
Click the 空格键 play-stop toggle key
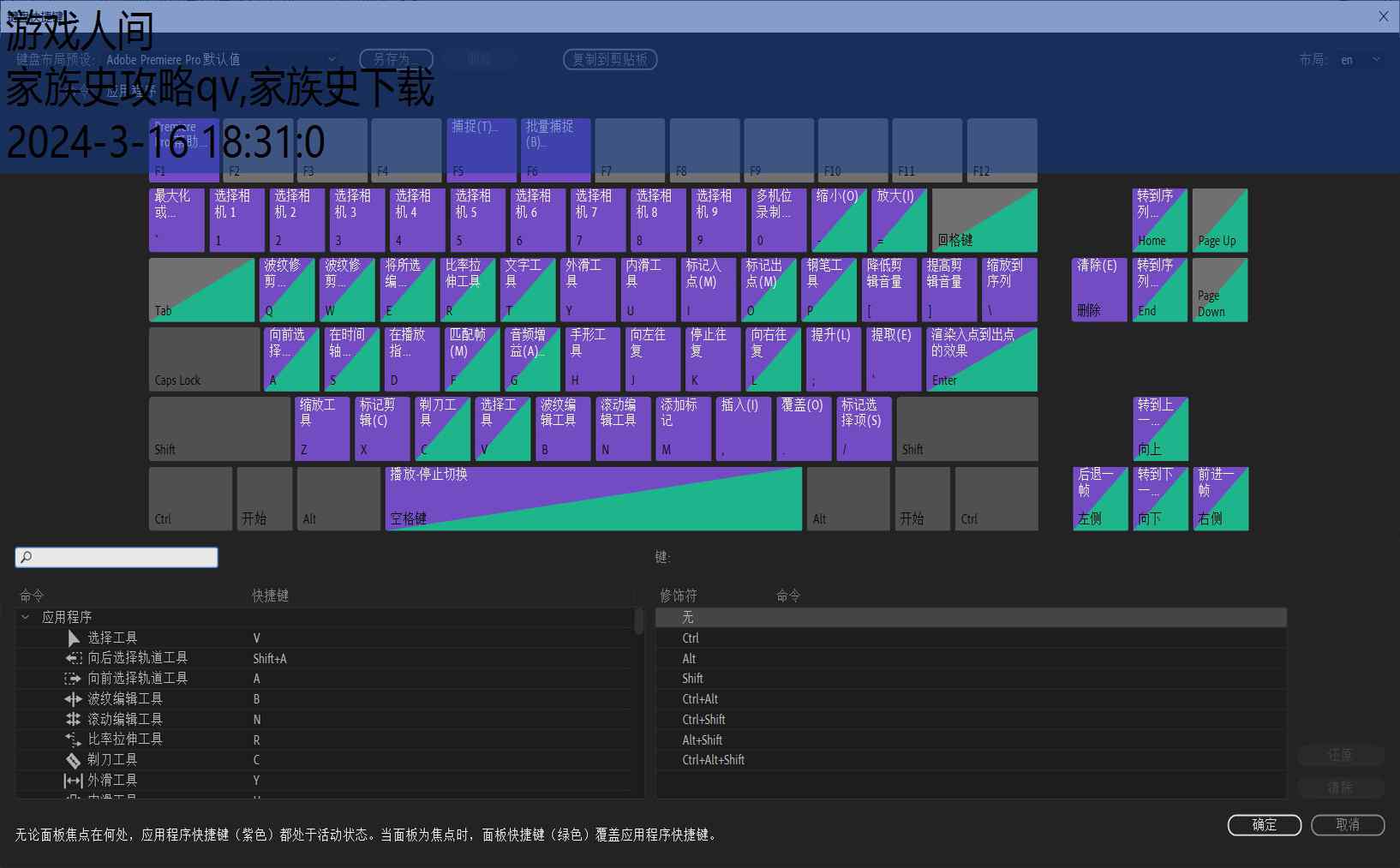(x=594, y=499)
